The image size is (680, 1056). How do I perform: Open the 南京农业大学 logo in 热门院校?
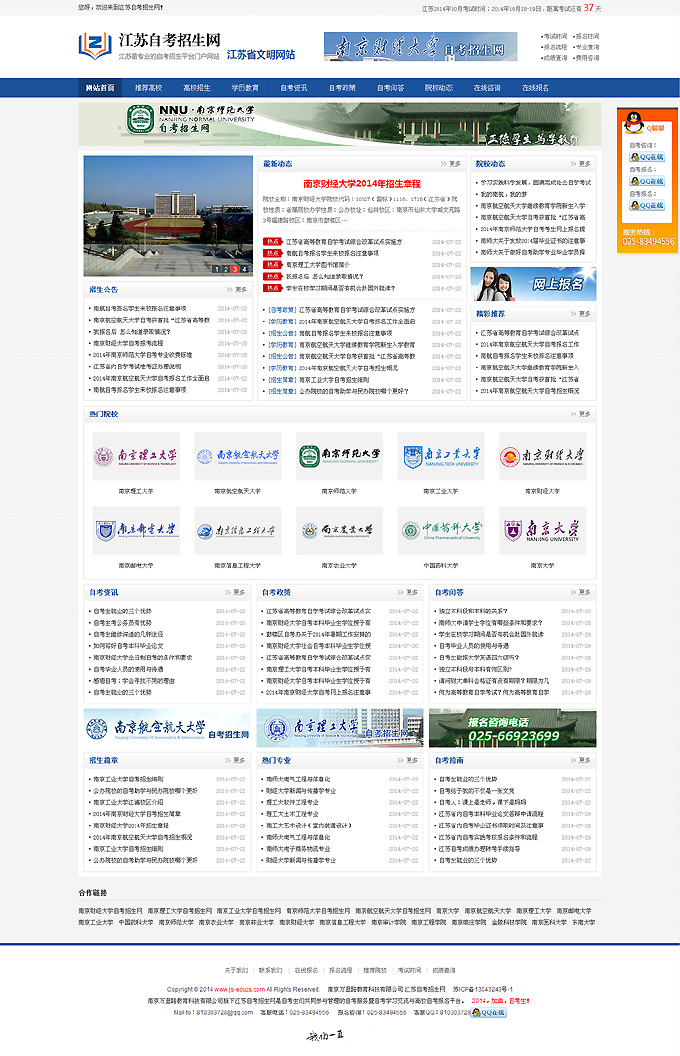[x=339, y=531]
